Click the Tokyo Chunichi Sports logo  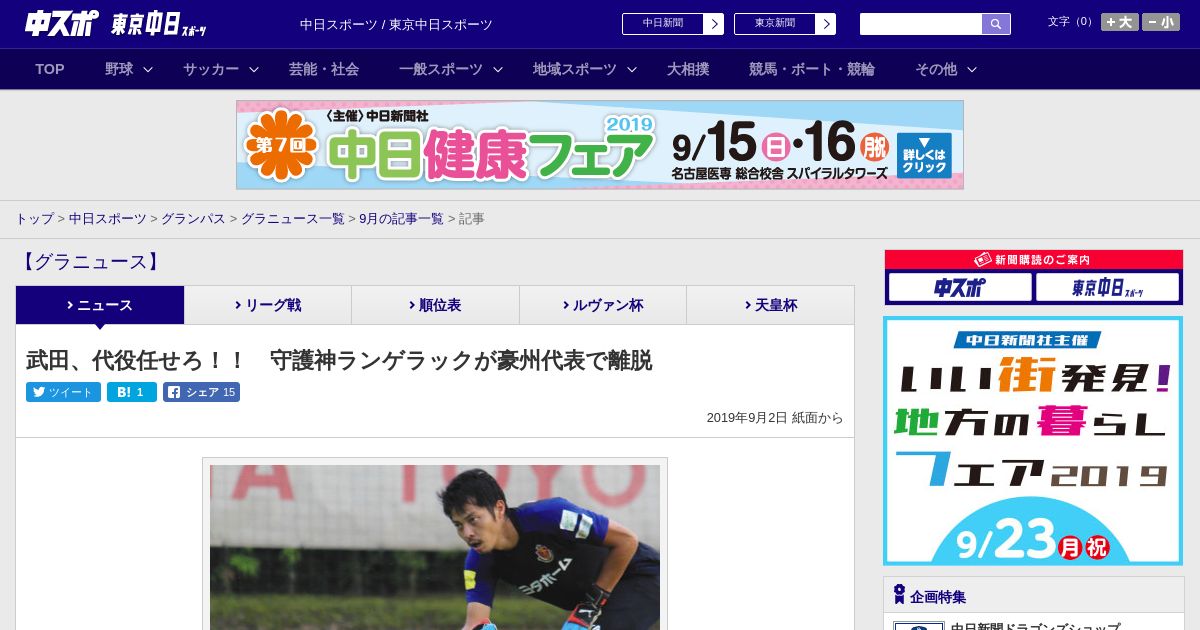tap(159, 24)
